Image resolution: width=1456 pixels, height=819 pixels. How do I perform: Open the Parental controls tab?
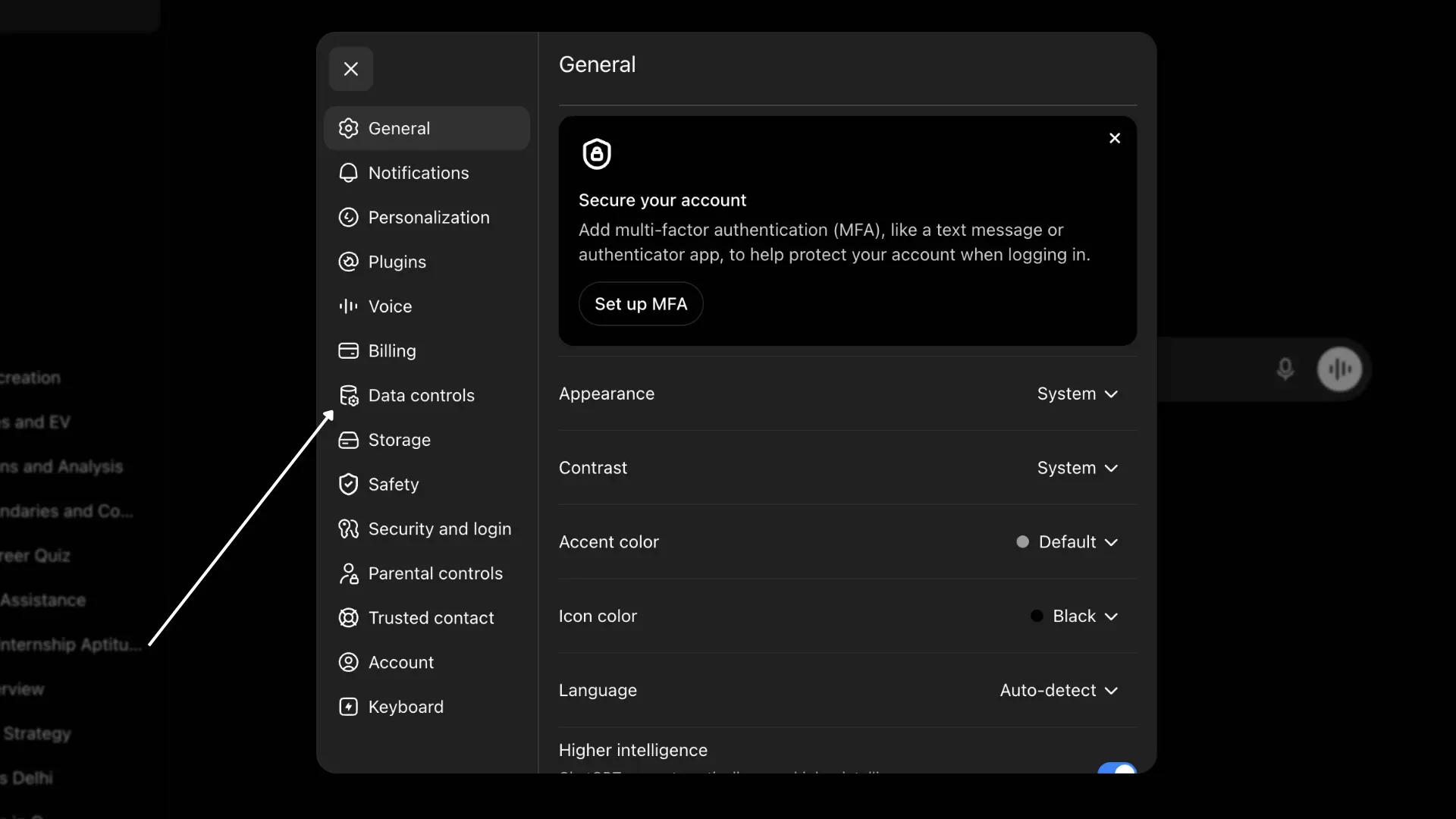pos(427,573)
